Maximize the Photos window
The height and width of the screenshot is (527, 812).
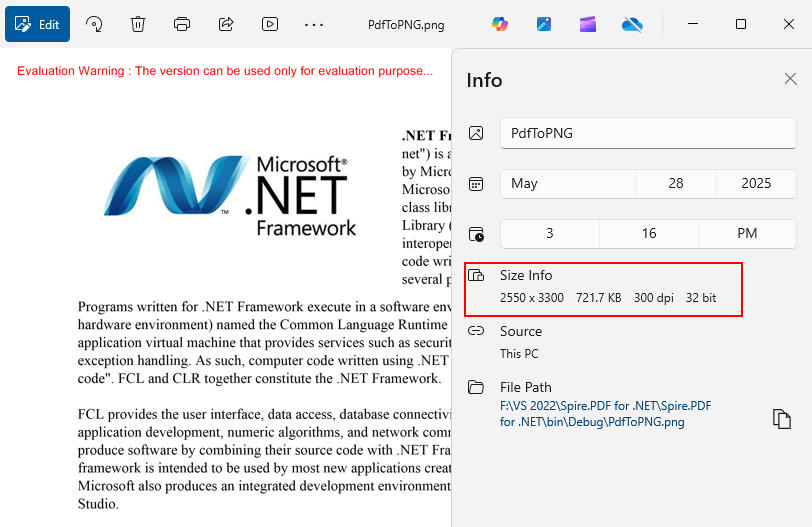pos(741,24)
